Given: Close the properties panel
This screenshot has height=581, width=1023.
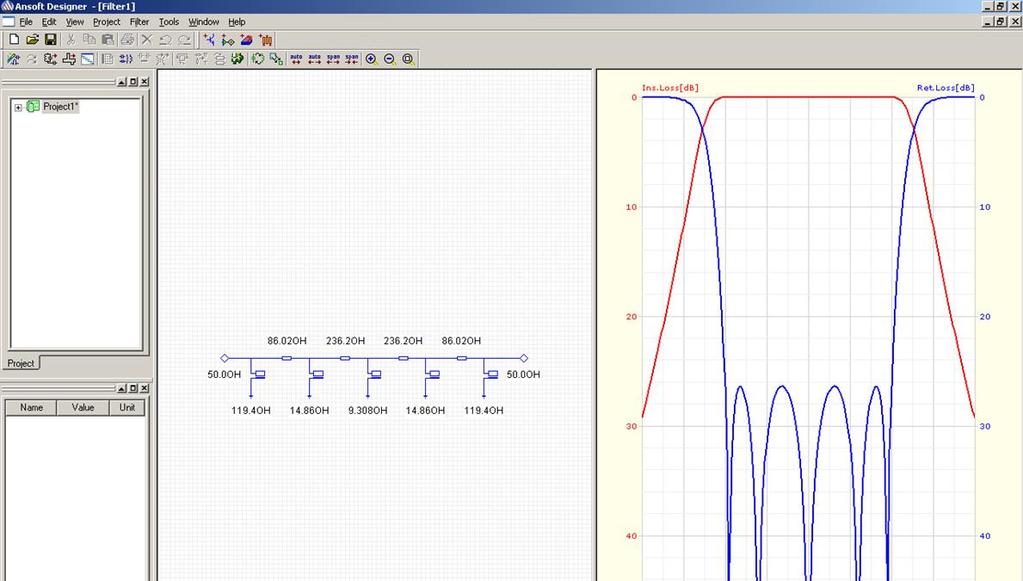Looking at the screenshot, I should point(144,388).
